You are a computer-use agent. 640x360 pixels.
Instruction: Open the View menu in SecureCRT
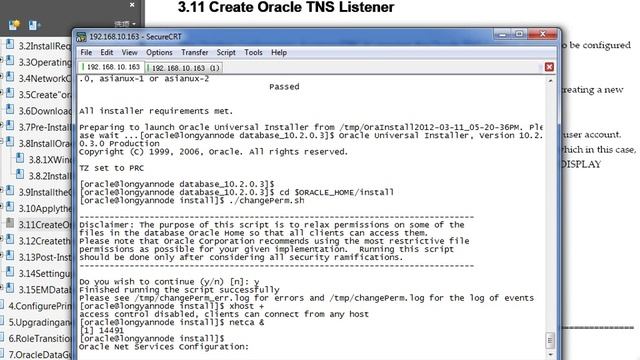coord(129,53)
